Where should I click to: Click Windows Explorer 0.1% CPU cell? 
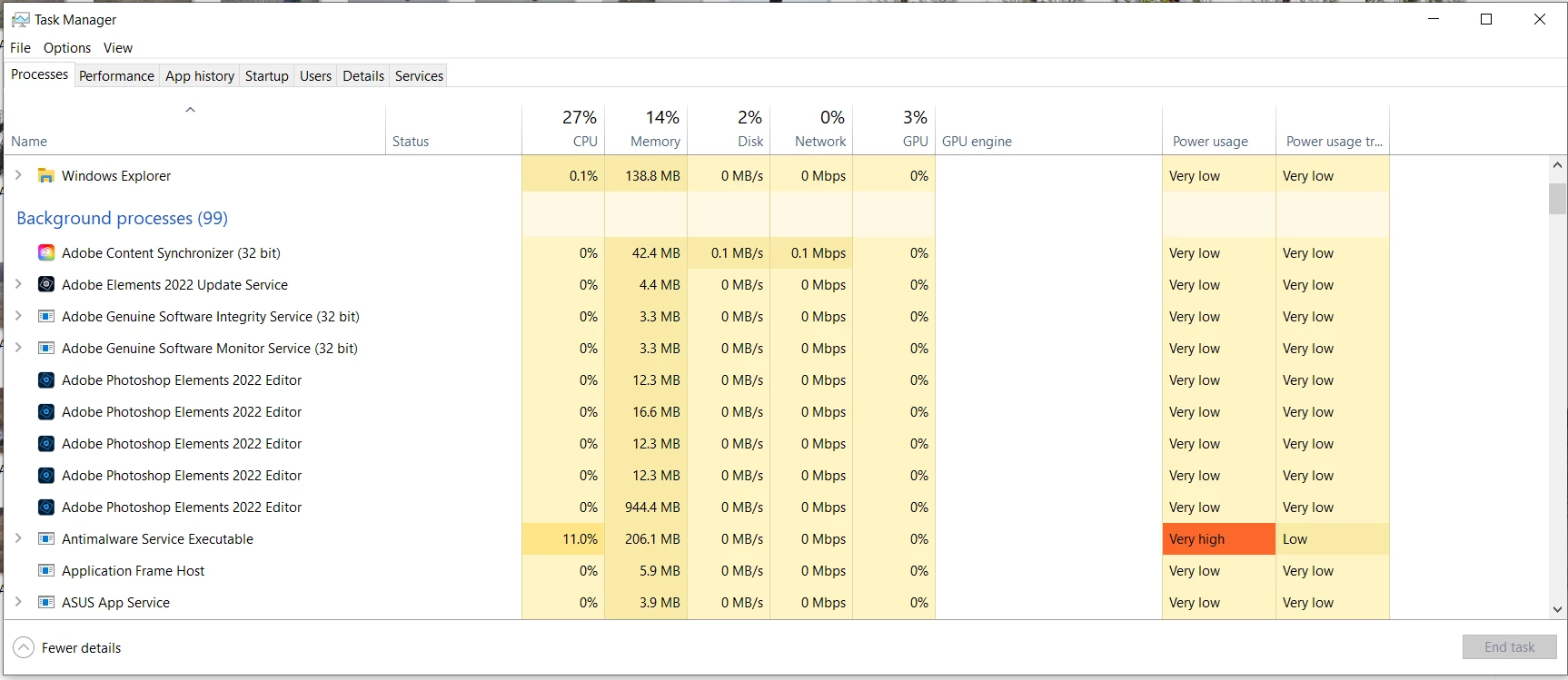[x=563, y=176]
